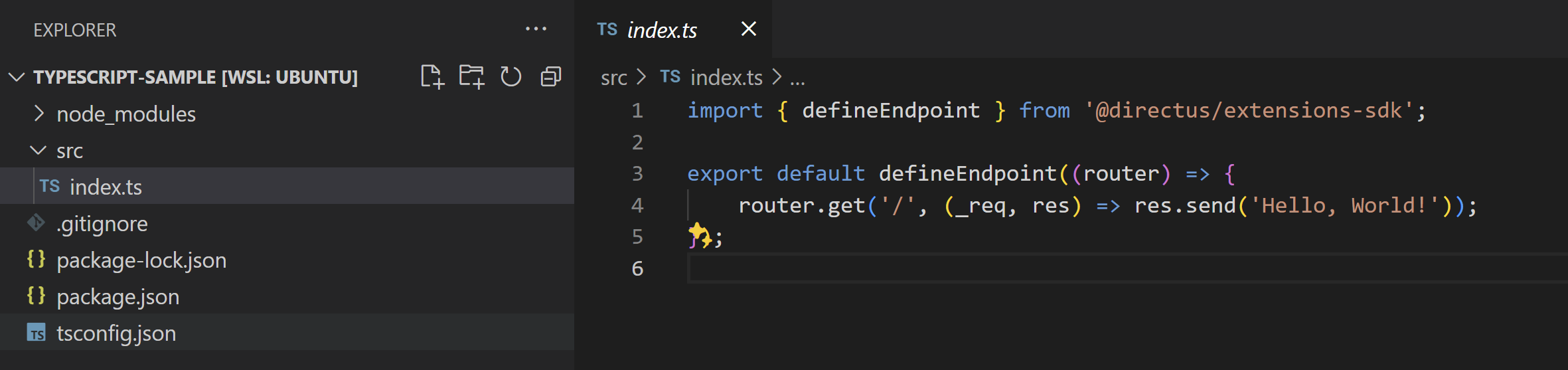Click 'router.get' call on line 4

[801, 205]
